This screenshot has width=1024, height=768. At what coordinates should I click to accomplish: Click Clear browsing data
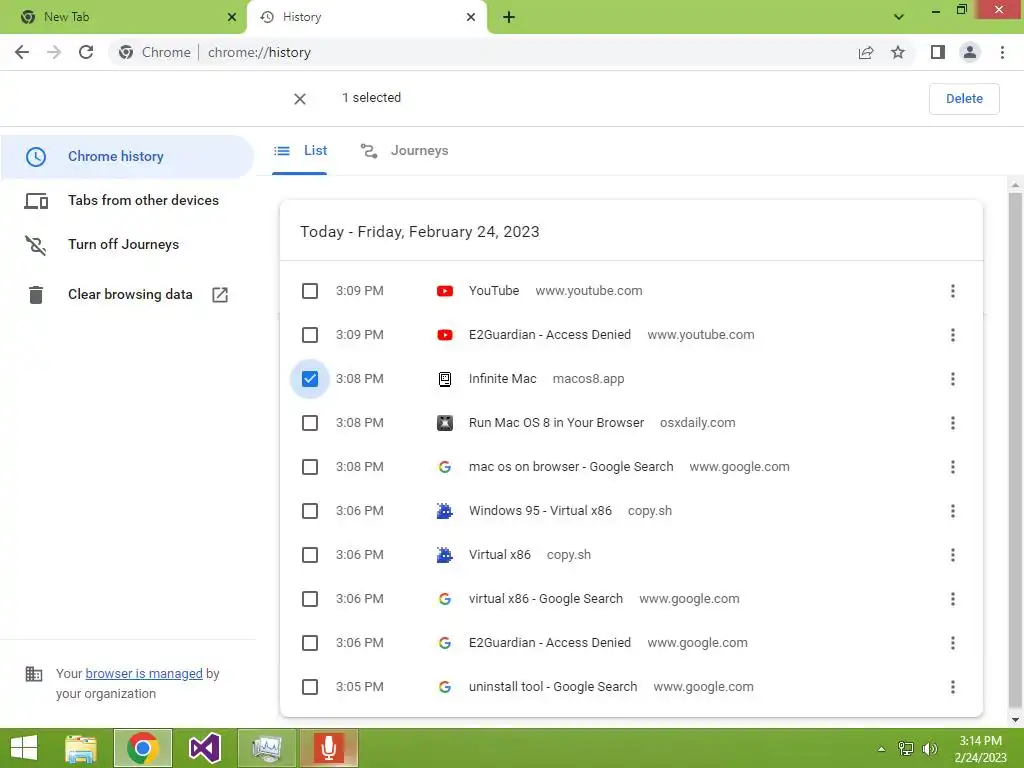(x=130, y=295)
